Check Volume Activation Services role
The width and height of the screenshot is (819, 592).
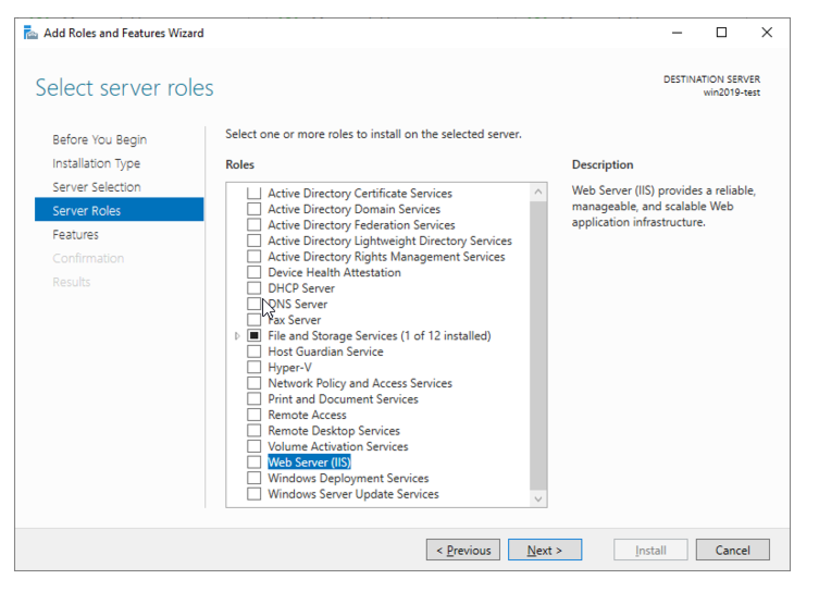click(254, 446)
